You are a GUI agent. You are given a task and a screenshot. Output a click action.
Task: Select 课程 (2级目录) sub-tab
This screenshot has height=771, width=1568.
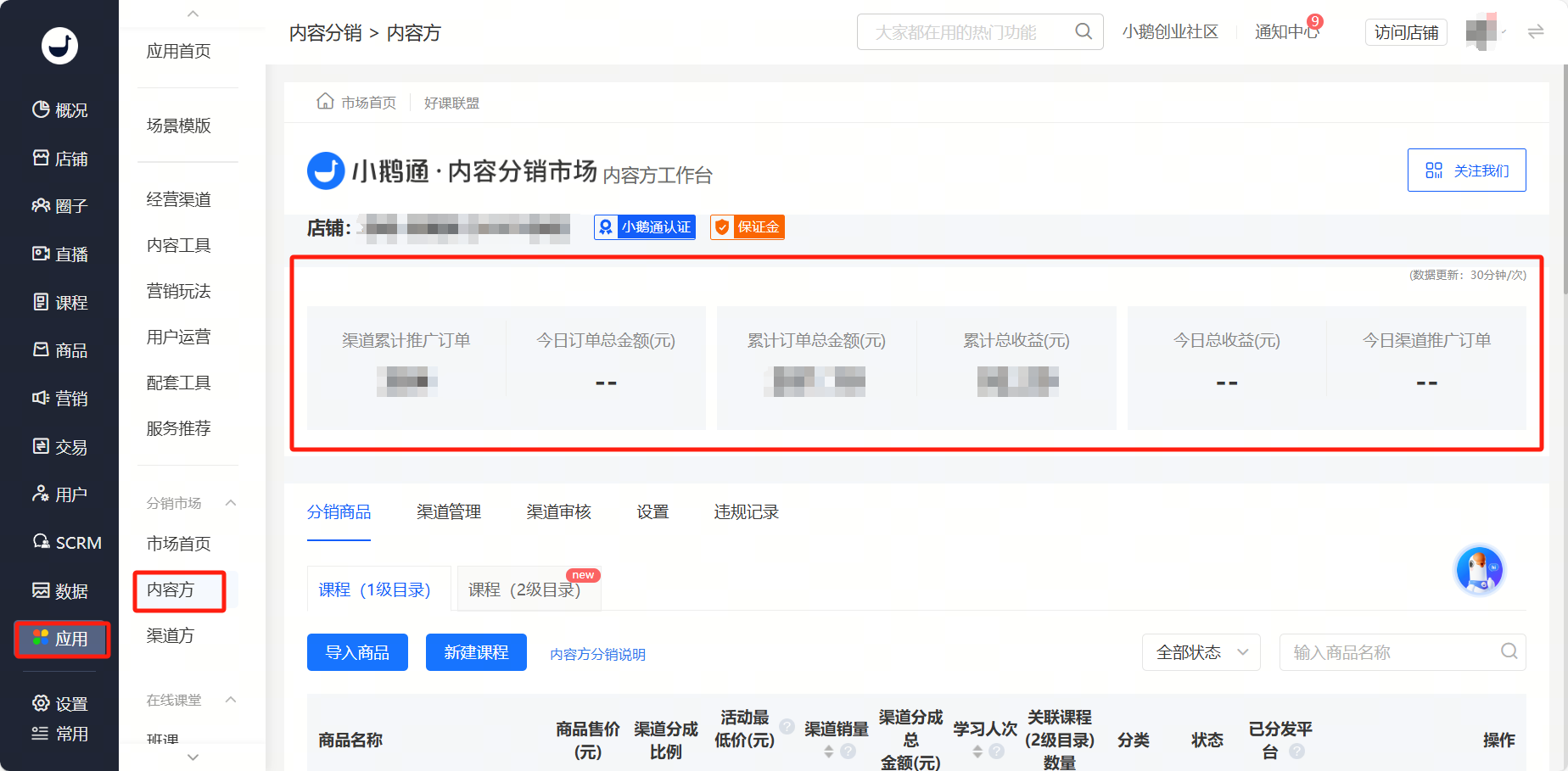pyautogui.click(x=529, y=589)
